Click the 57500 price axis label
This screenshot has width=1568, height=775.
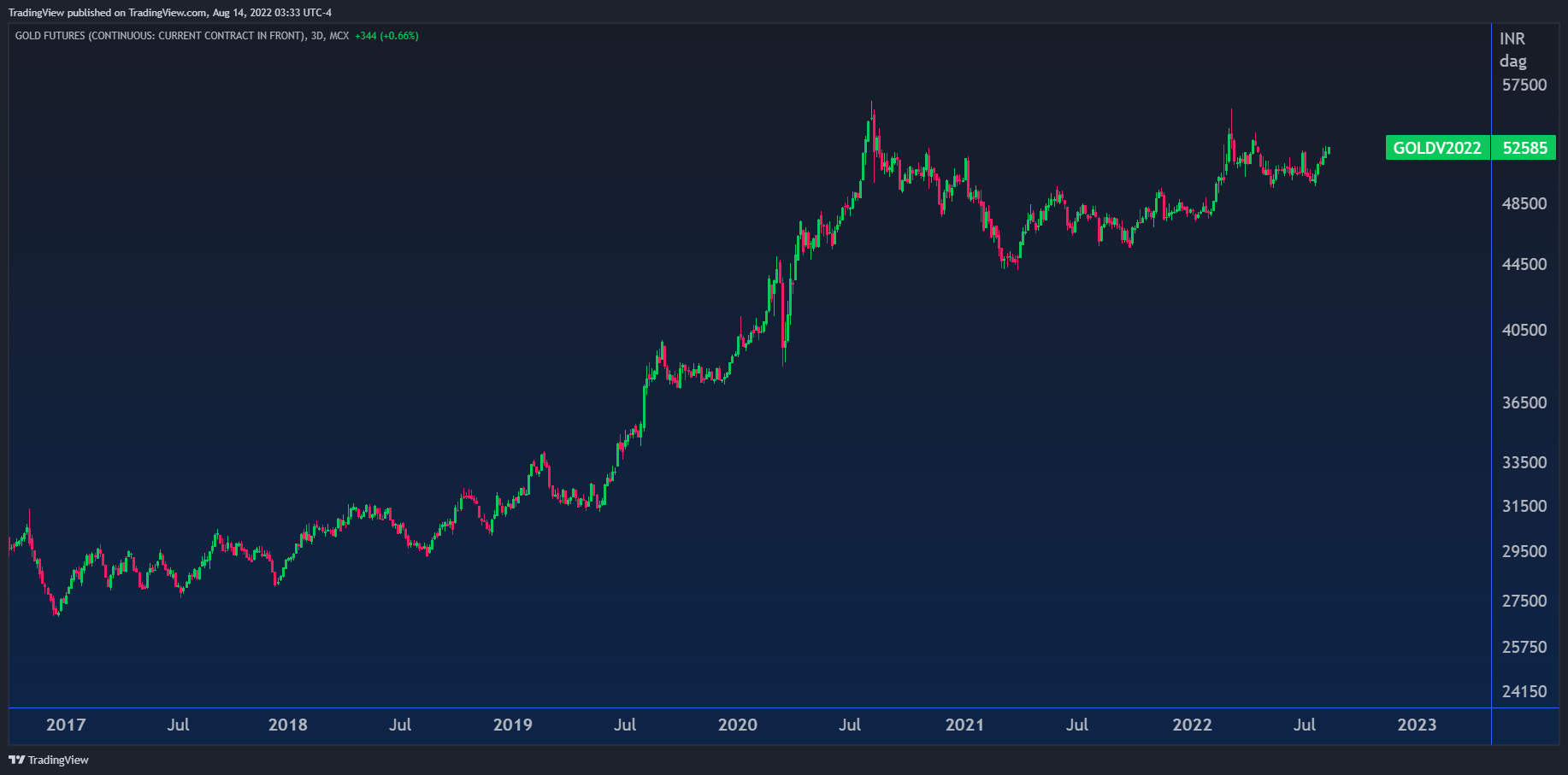[1524, 85]
